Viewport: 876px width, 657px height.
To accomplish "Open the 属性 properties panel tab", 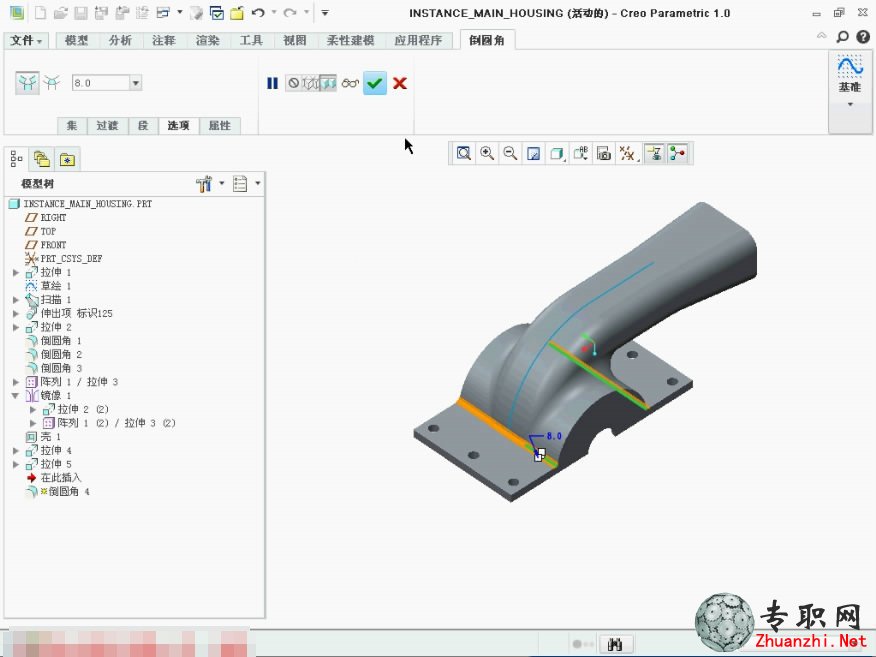I will pos(220,126).
